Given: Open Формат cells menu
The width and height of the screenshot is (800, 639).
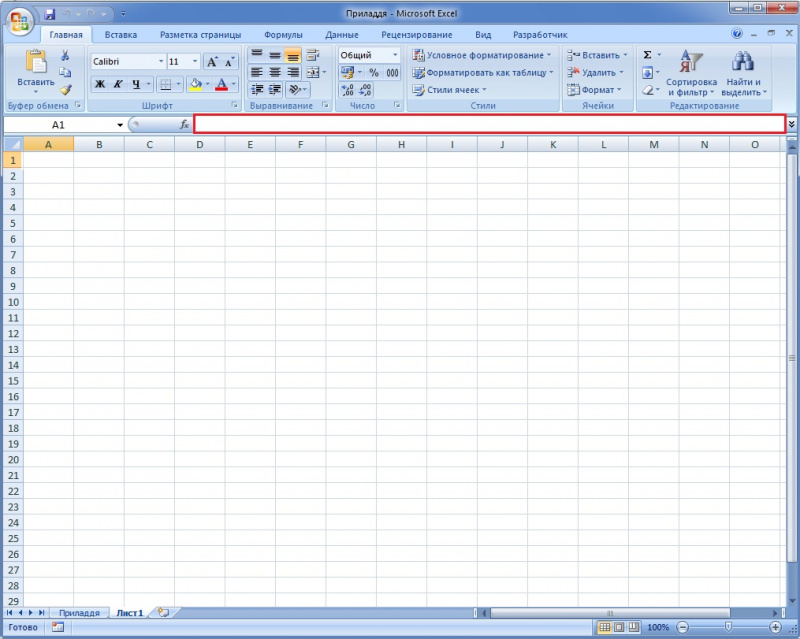Looking at the screenshot, I should coord(594,90).
